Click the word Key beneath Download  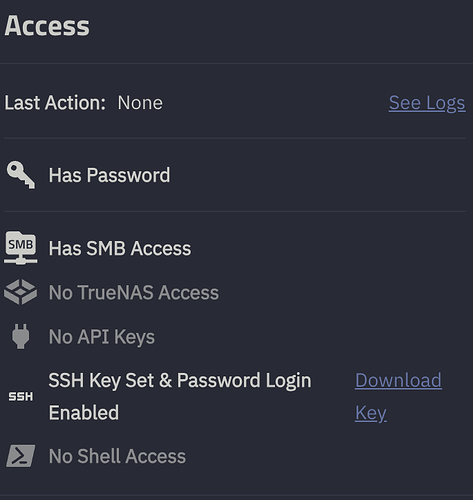[371, 413]
